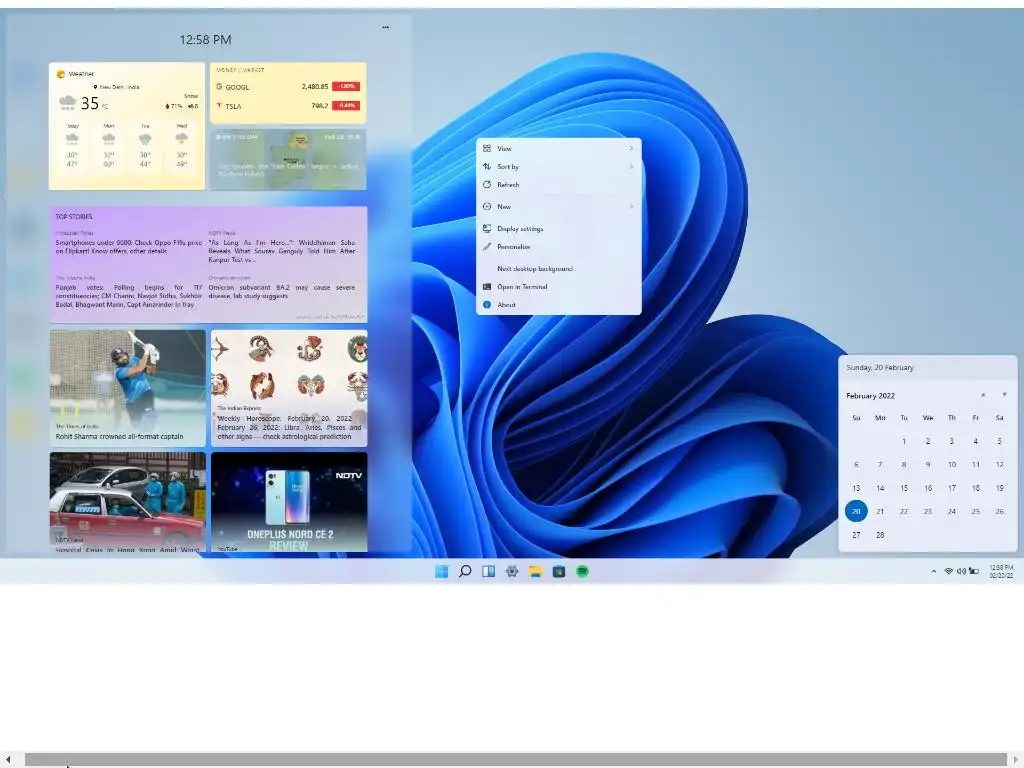Expand View submenu chevron arrow
The image size is (1024, 768).
631,148
